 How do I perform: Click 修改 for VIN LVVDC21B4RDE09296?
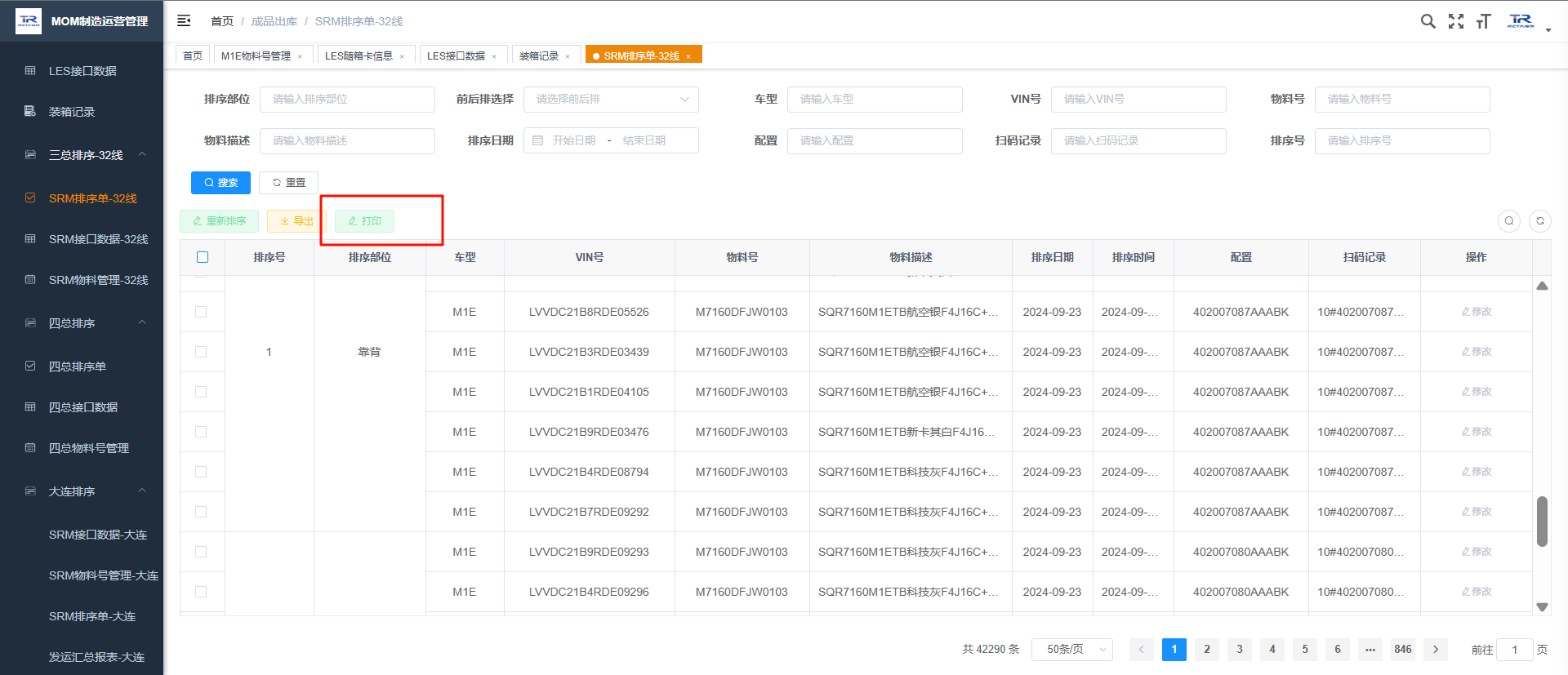tap(1477, 592)
